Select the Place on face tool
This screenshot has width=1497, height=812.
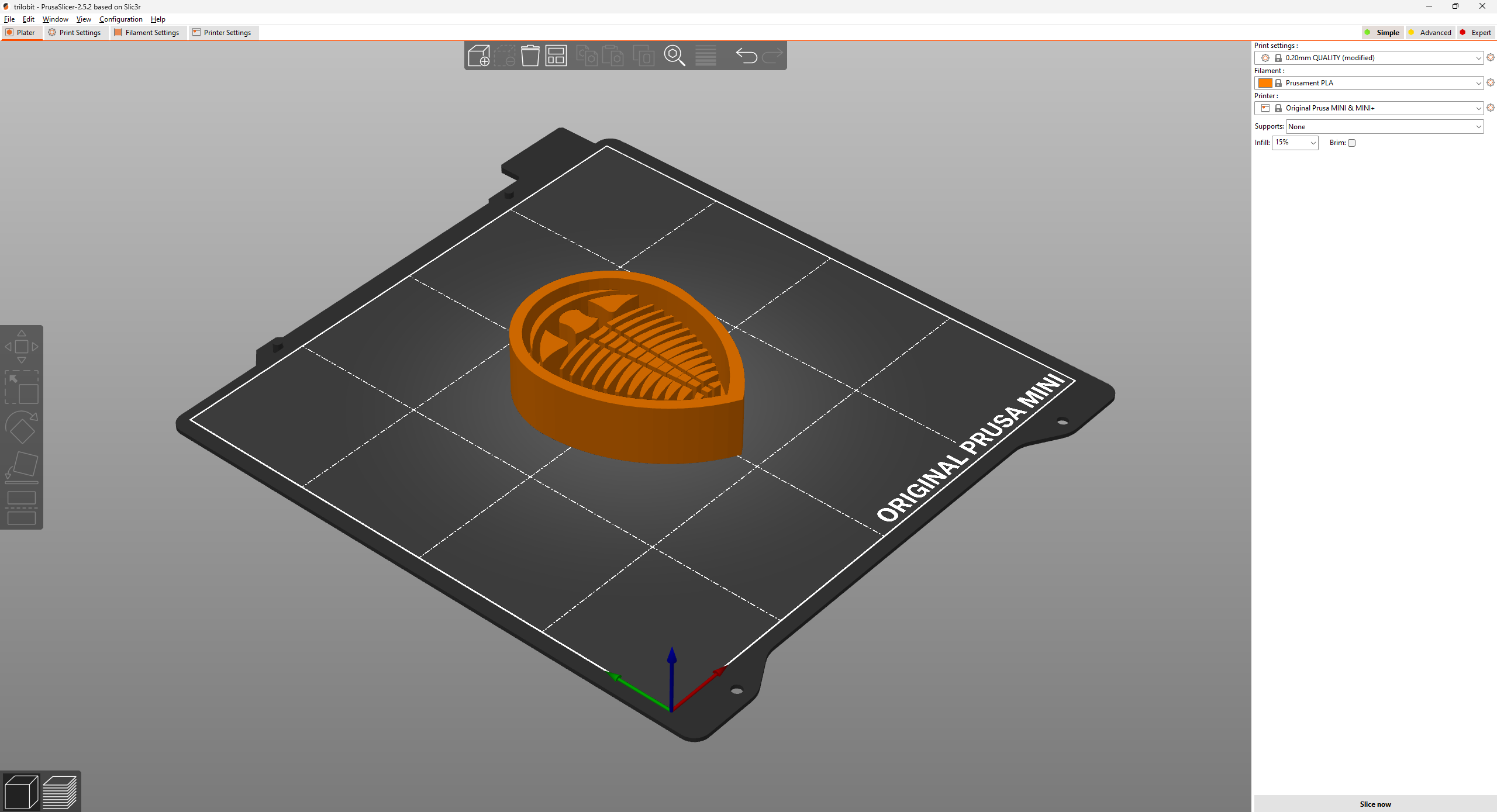click(x=22, y=465)
